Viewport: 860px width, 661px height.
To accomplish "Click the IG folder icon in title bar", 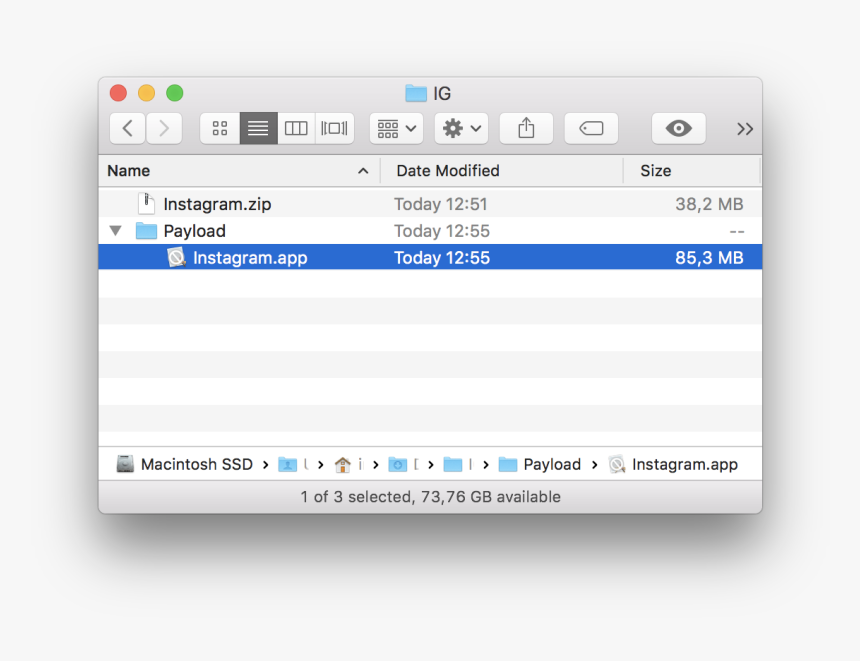I will tap(416, 93).
